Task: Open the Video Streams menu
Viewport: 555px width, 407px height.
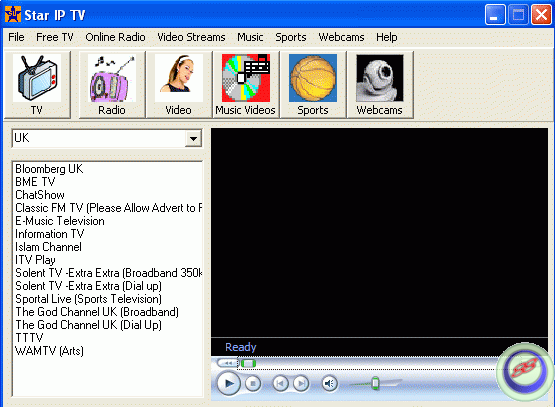Action: point(191,37)
